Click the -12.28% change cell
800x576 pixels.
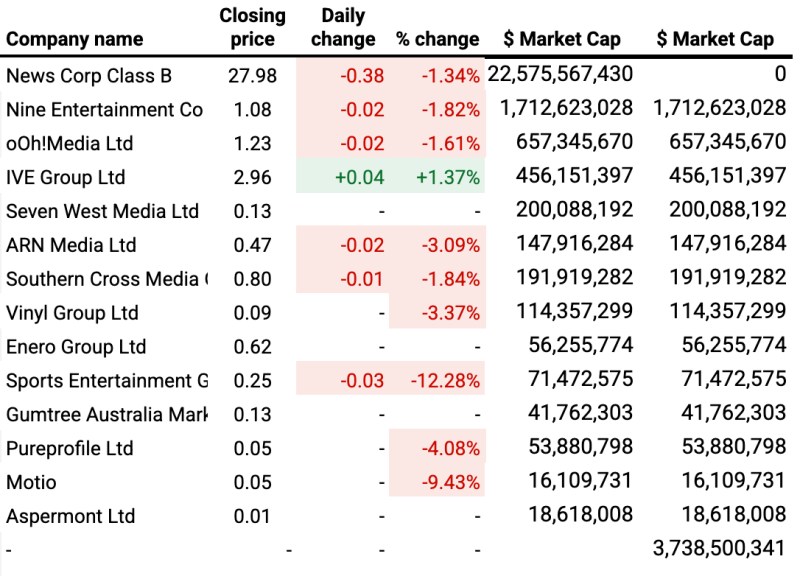click(x=443, y=381)
